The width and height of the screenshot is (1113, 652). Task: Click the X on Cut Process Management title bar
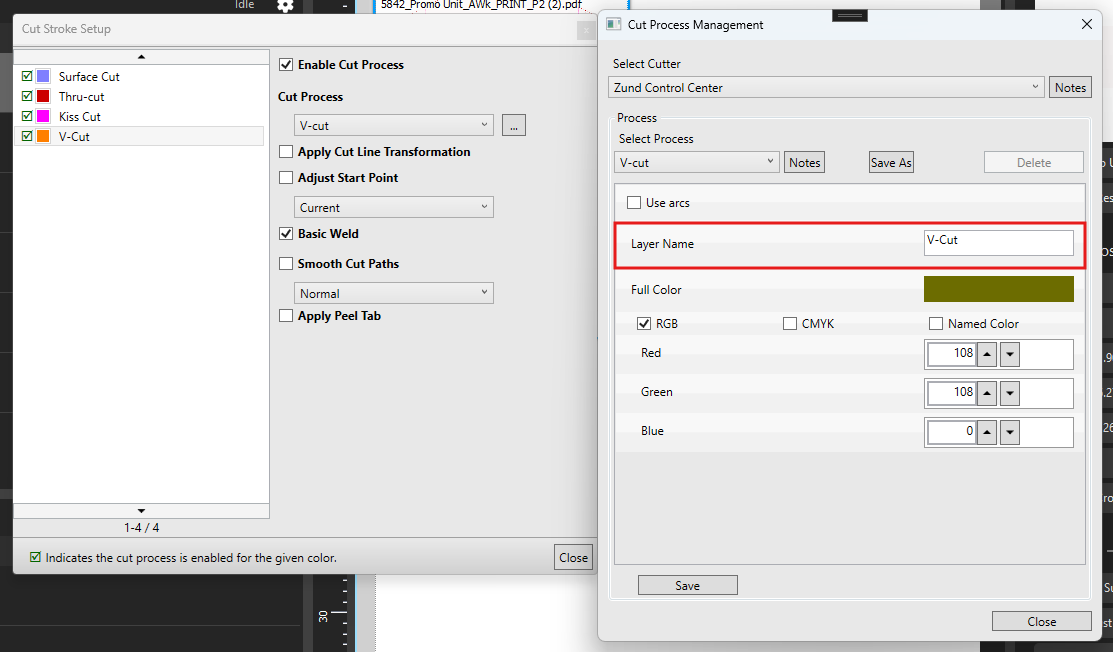1086,24
